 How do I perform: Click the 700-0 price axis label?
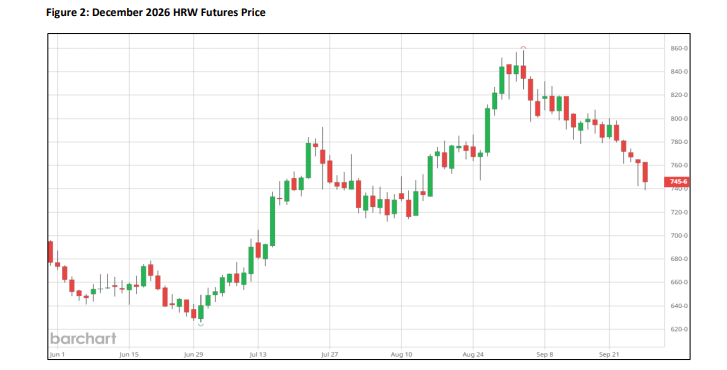(679, 236)
